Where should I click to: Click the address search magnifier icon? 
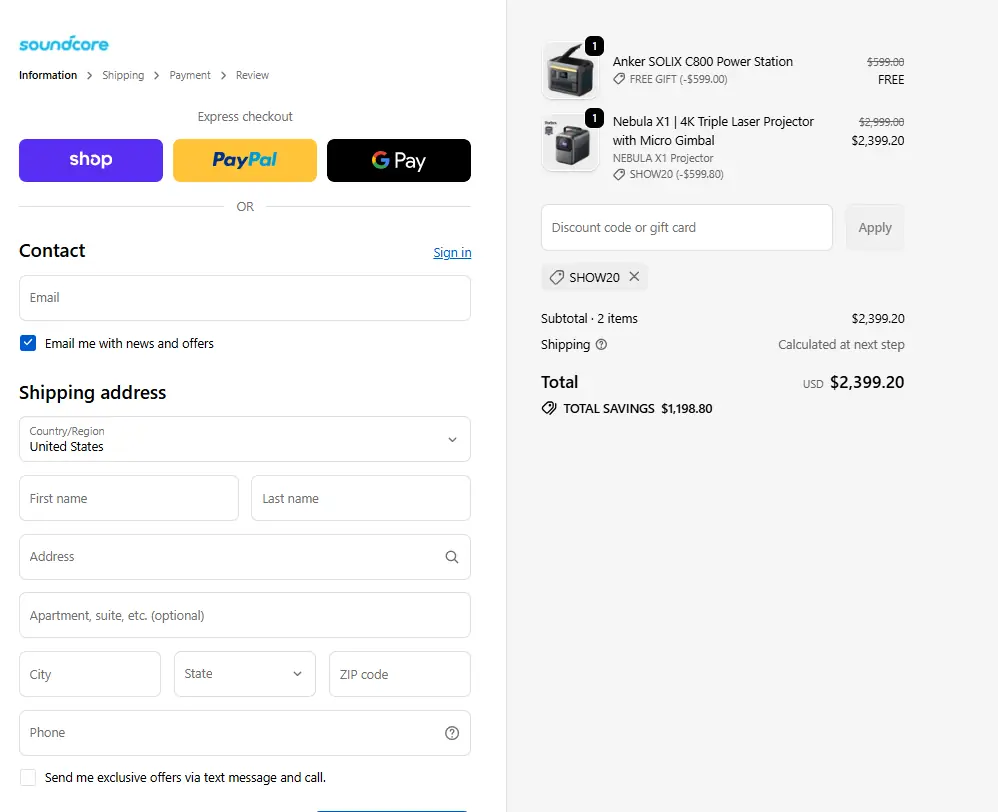tap(452, 558)
